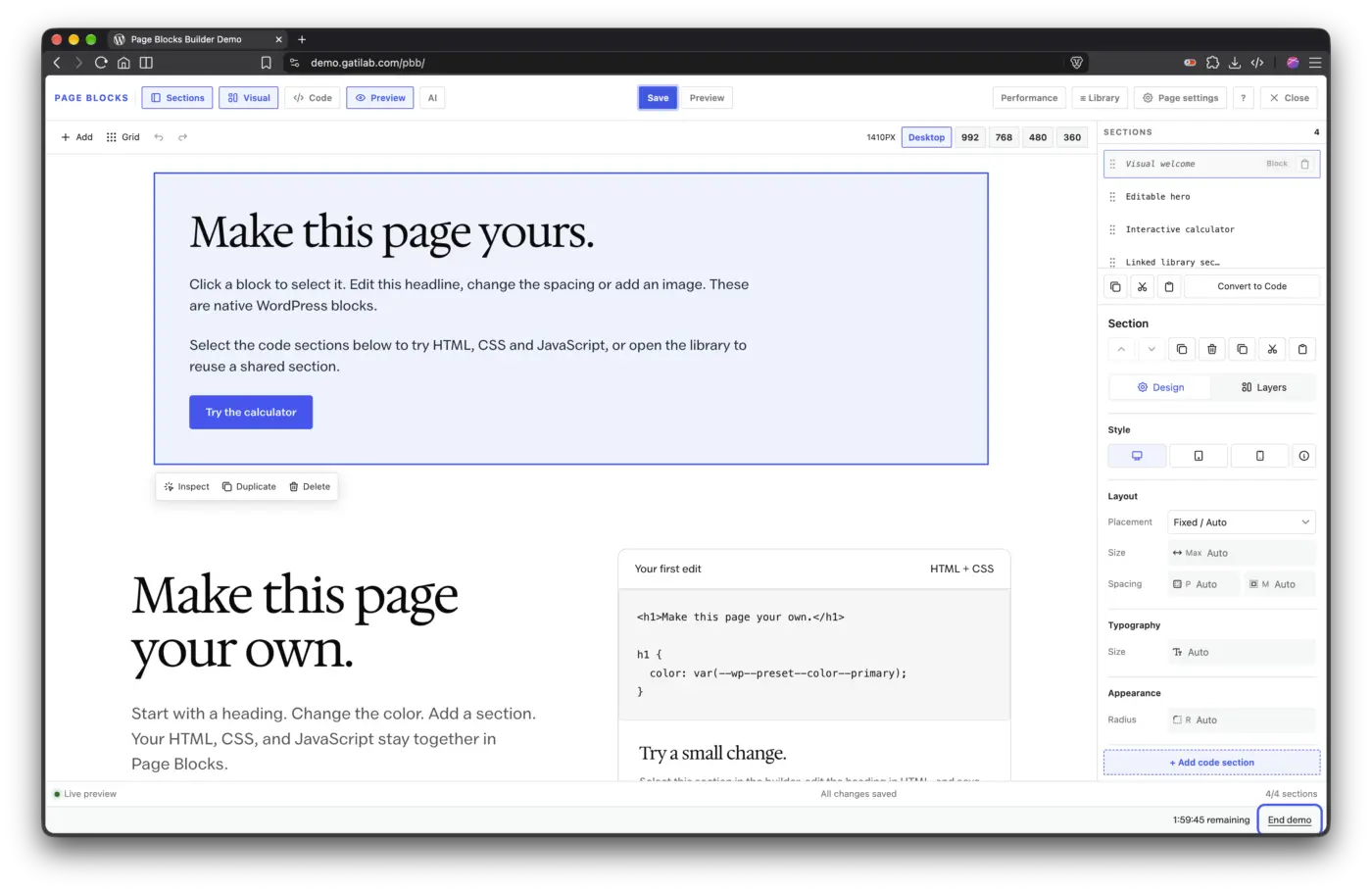Click the End demo link
Image resolution: width=1372 pixels, height=892 pixels.
(x=1290, y=819)
